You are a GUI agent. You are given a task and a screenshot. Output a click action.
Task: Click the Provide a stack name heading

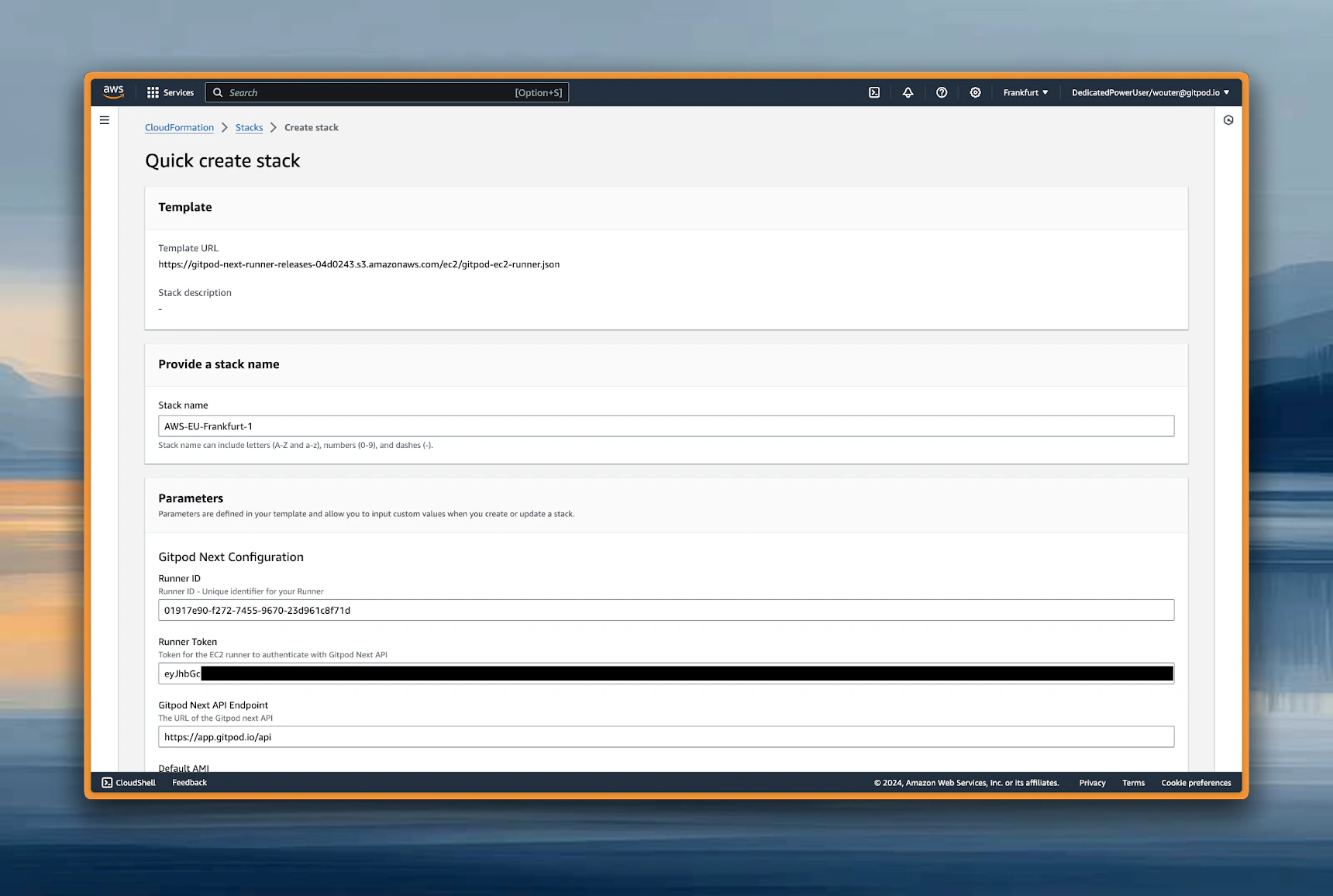[x=219, y=364]
